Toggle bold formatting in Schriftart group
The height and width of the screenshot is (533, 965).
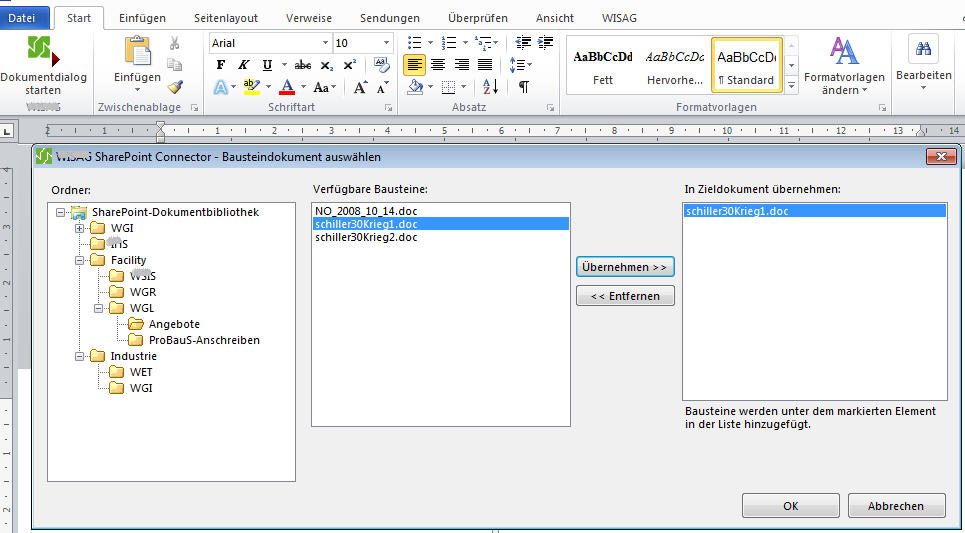pyautogui.click(x=221, y=65)
